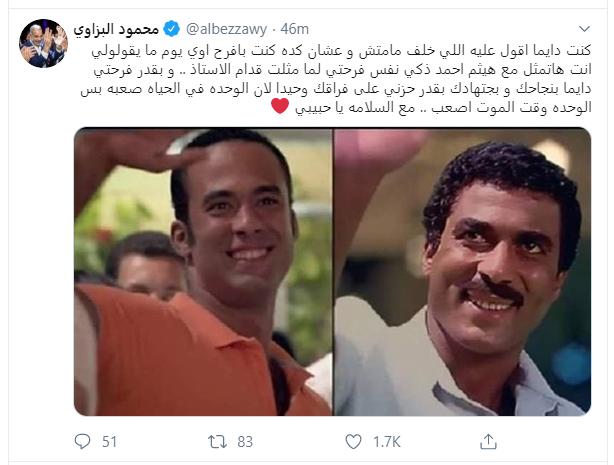Click the 51 replies count
The image size is (614, 465).
coord(109,442)
